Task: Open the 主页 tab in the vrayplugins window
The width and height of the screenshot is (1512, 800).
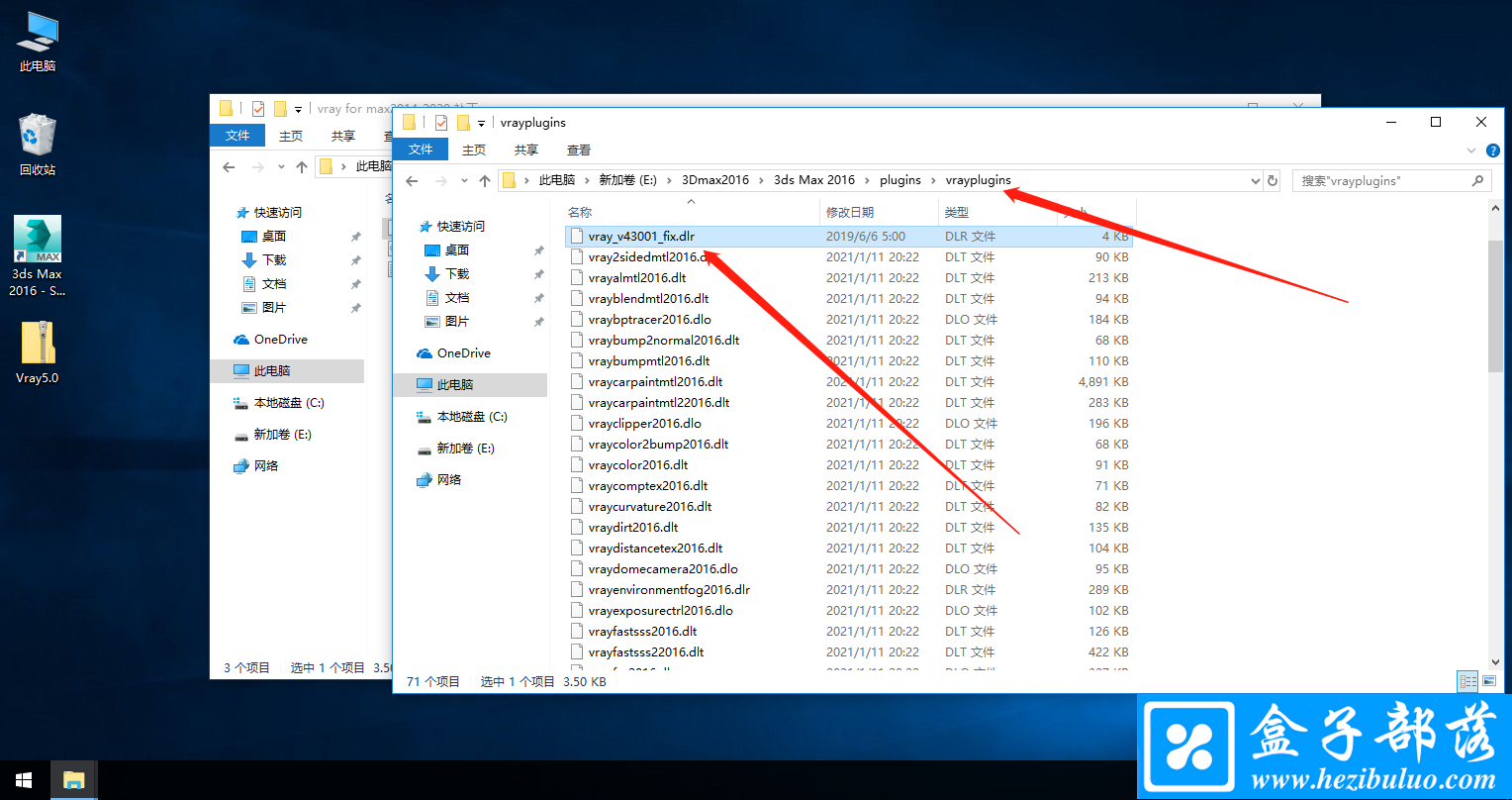Action: pos(474,150)
